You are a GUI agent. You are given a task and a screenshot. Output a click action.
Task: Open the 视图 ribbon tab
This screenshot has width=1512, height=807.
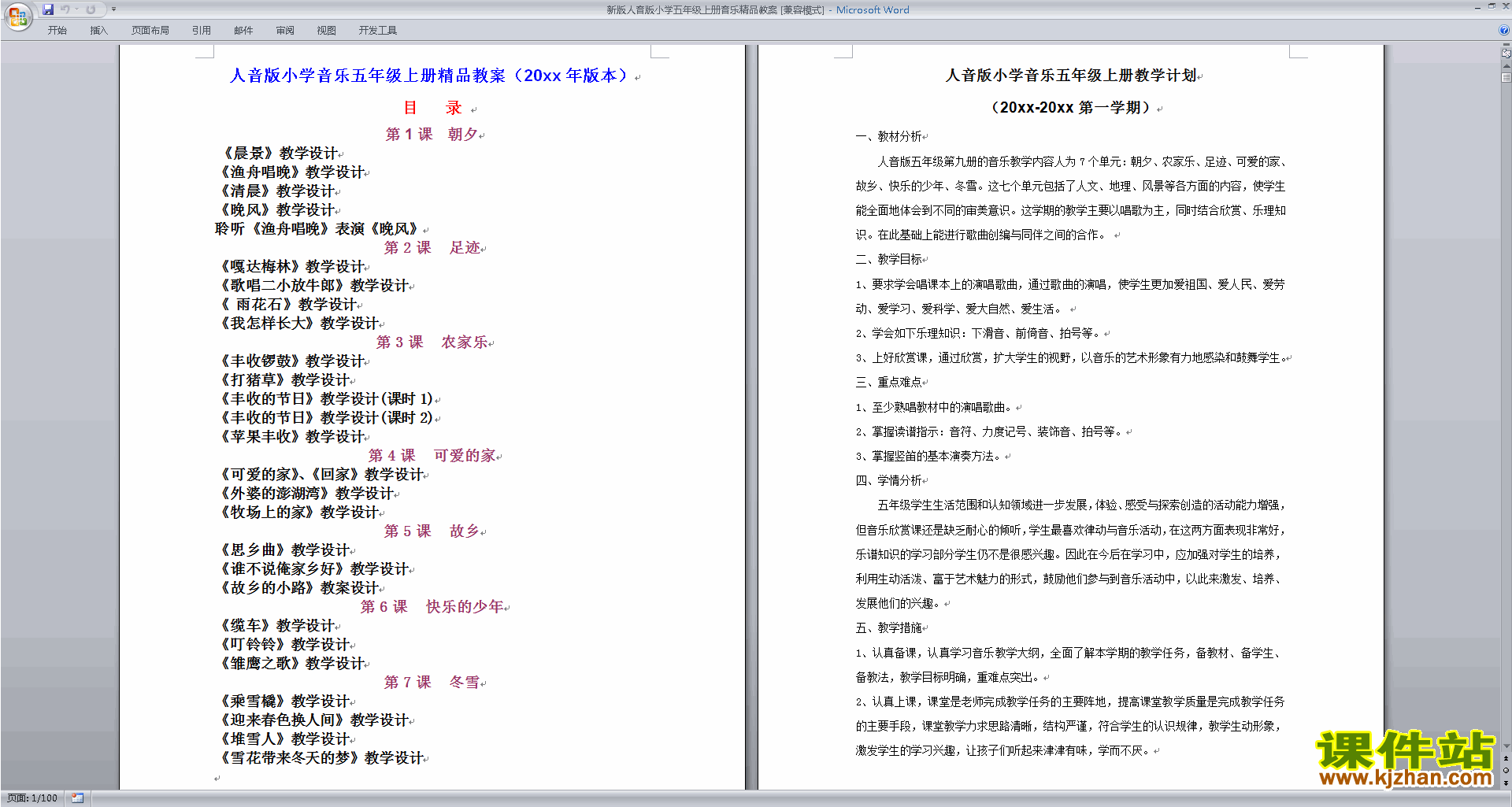coord(327,31)
